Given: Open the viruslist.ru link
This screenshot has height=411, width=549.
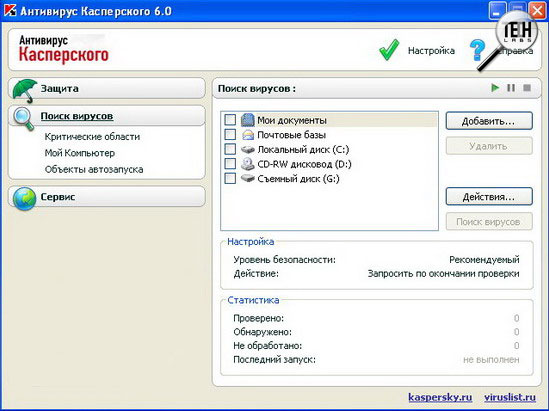Looking at the screenshot, I should [x=510, y=397].
